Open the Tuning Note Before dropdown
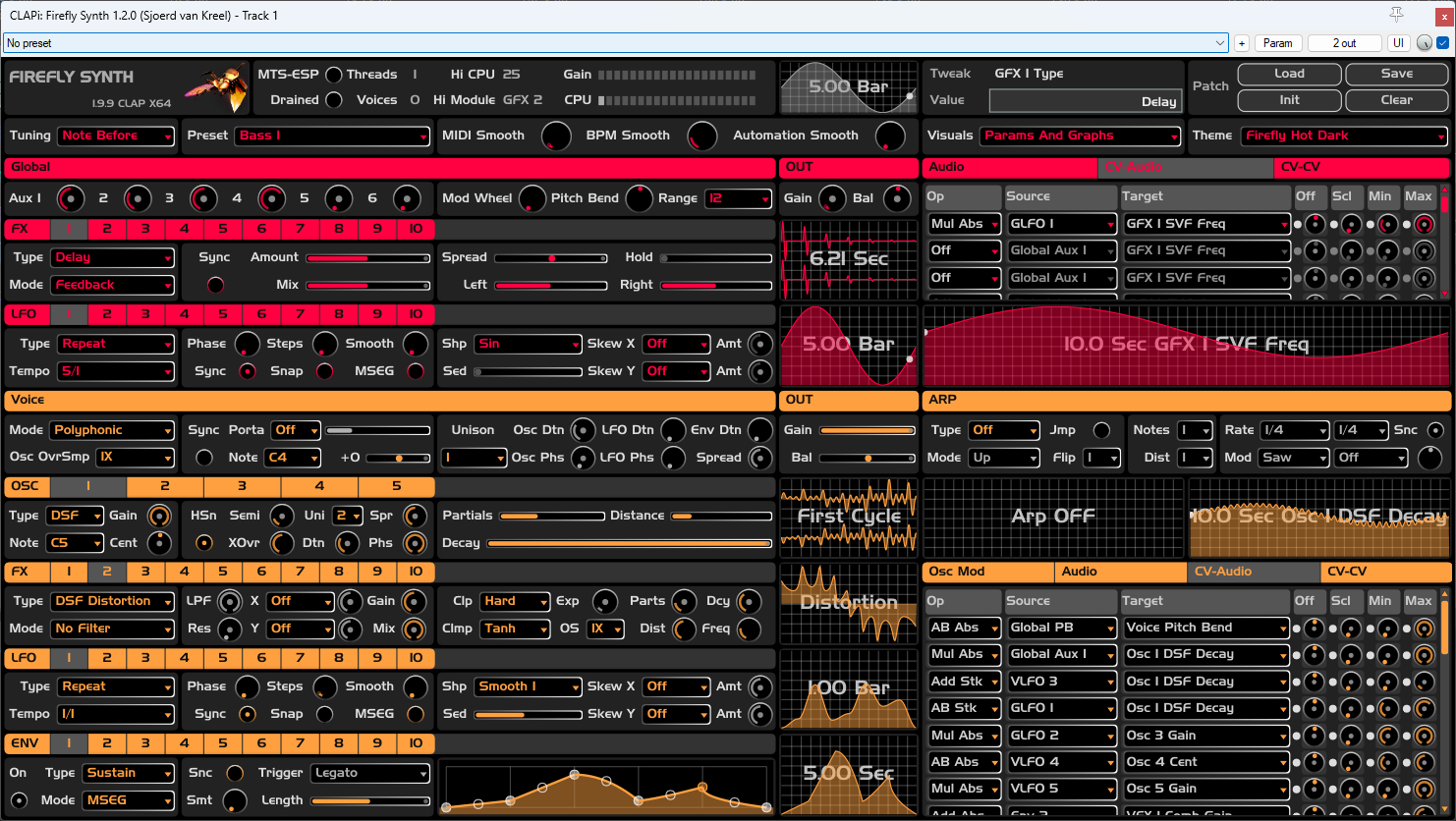Screen dimensions: 1456x821 116,136
